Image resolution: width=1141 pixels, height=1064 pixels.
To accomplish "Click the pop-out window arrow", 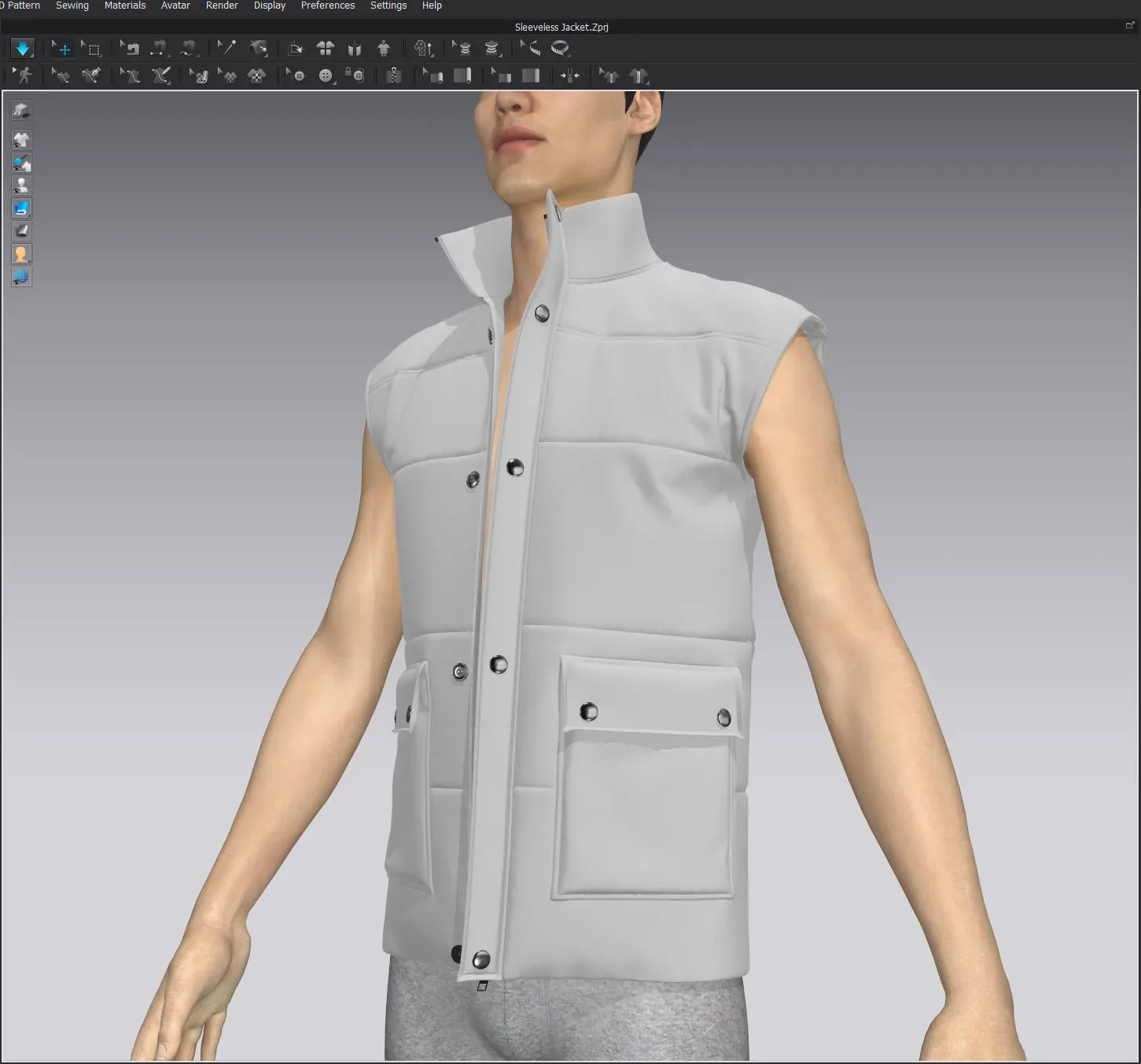I will click(1129, 25).
